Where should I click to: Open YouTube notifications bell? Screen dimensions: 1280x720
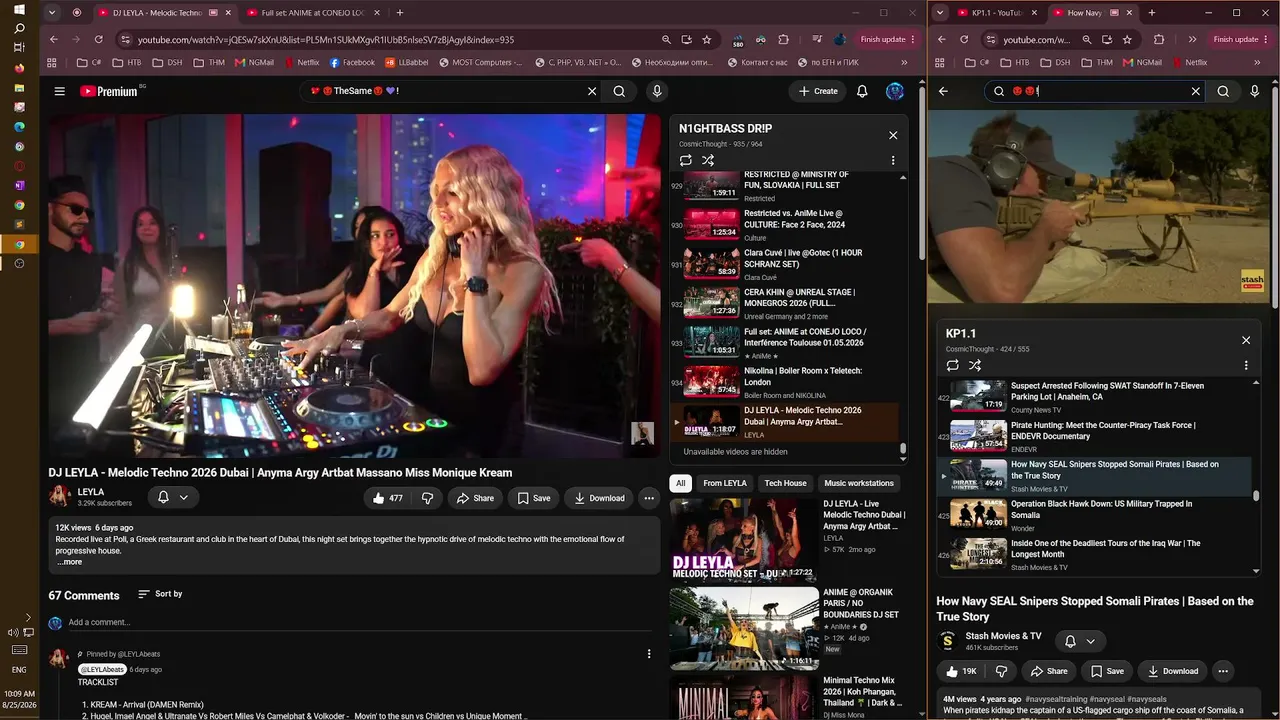point(862,91)
